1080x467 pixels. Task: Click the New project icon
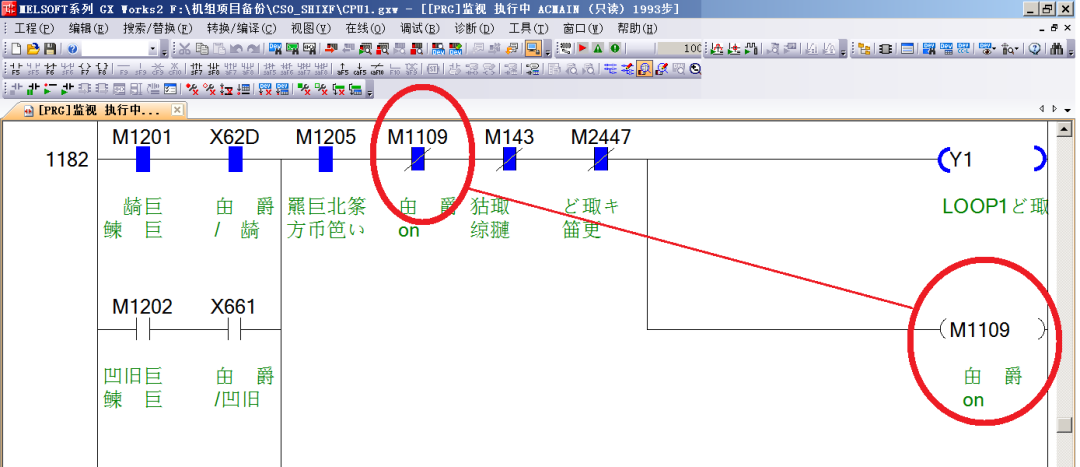pos(16,49)
